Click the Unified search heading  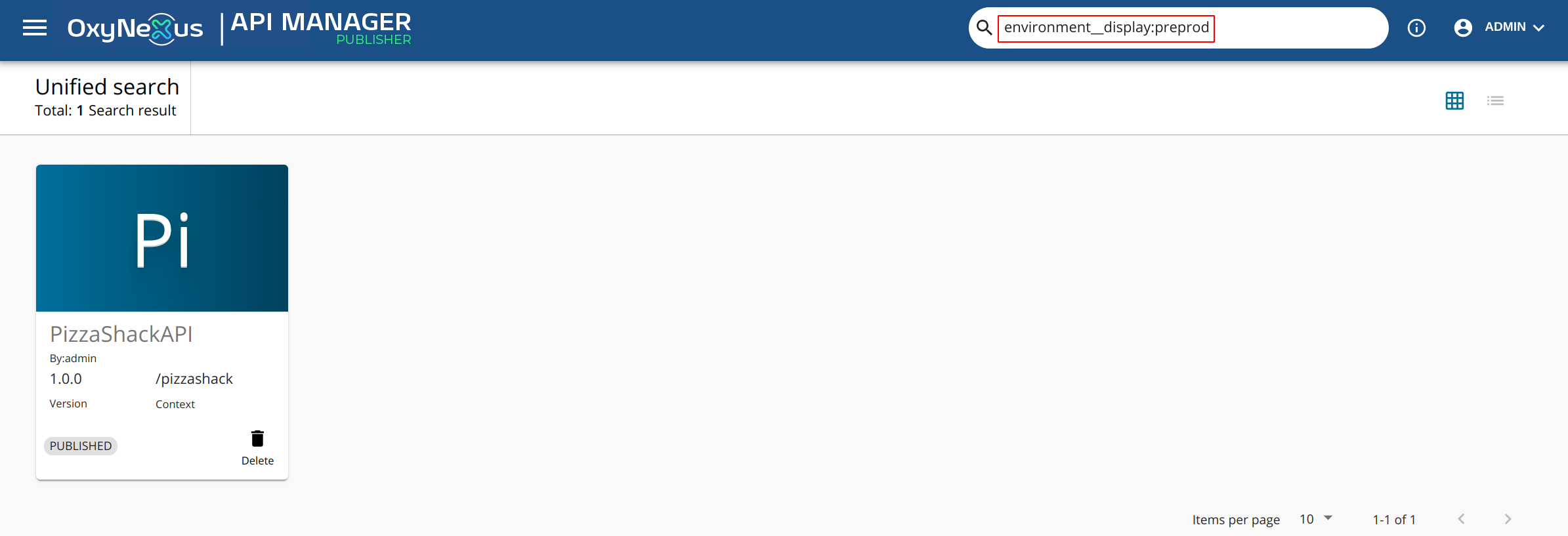(x=107, y=87)
